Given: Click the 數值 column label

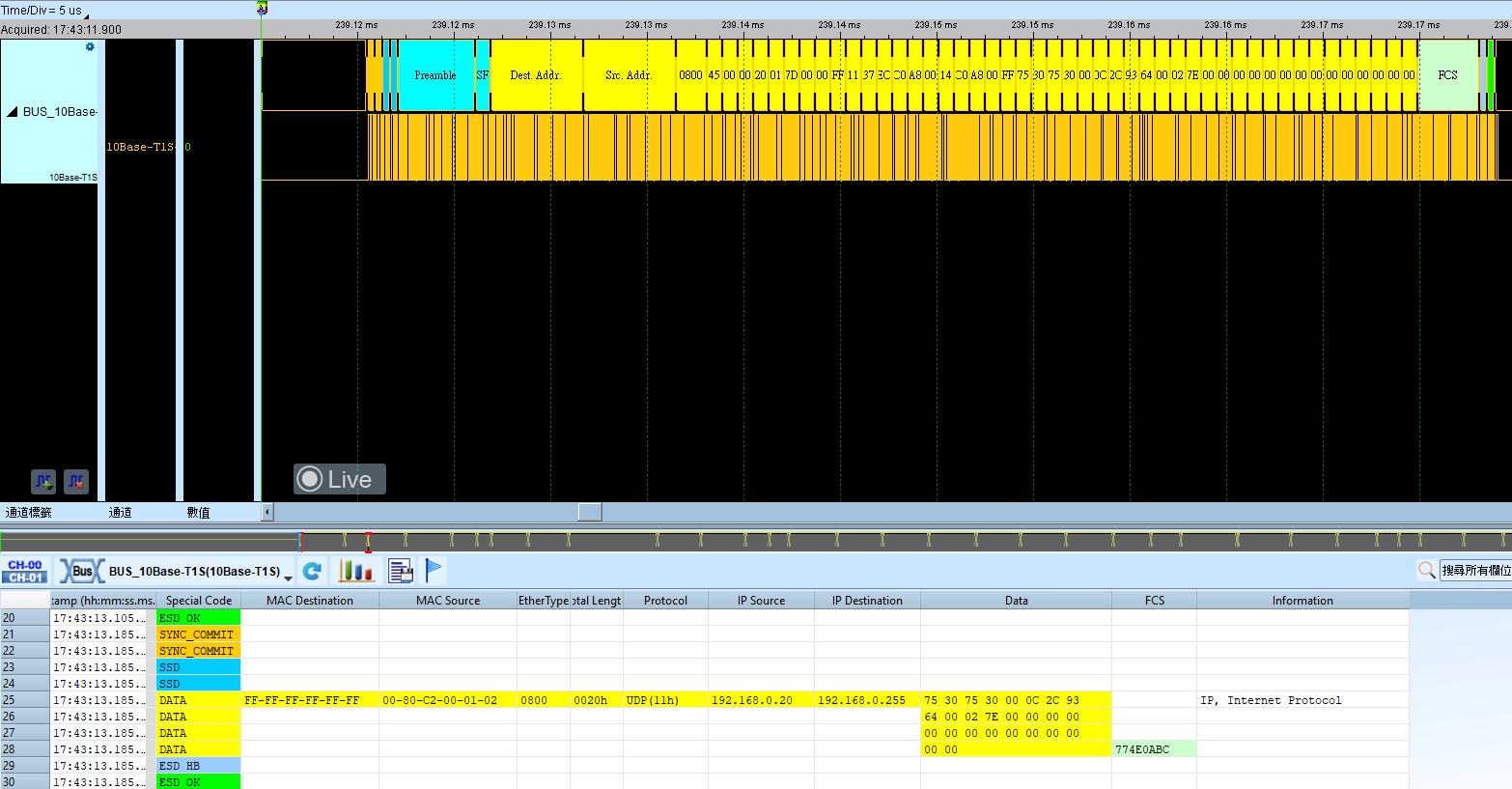Looking at the screenshot, I should pyautogui.click(x=198, y=513).
